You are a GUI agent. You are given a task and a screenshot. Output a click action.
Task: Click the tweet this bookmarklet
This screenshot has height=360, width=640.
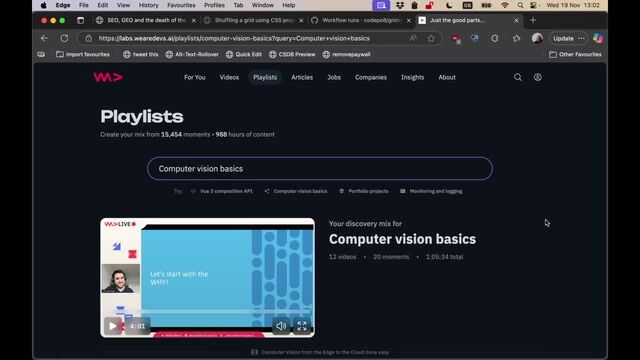click(x=140, y=54)
